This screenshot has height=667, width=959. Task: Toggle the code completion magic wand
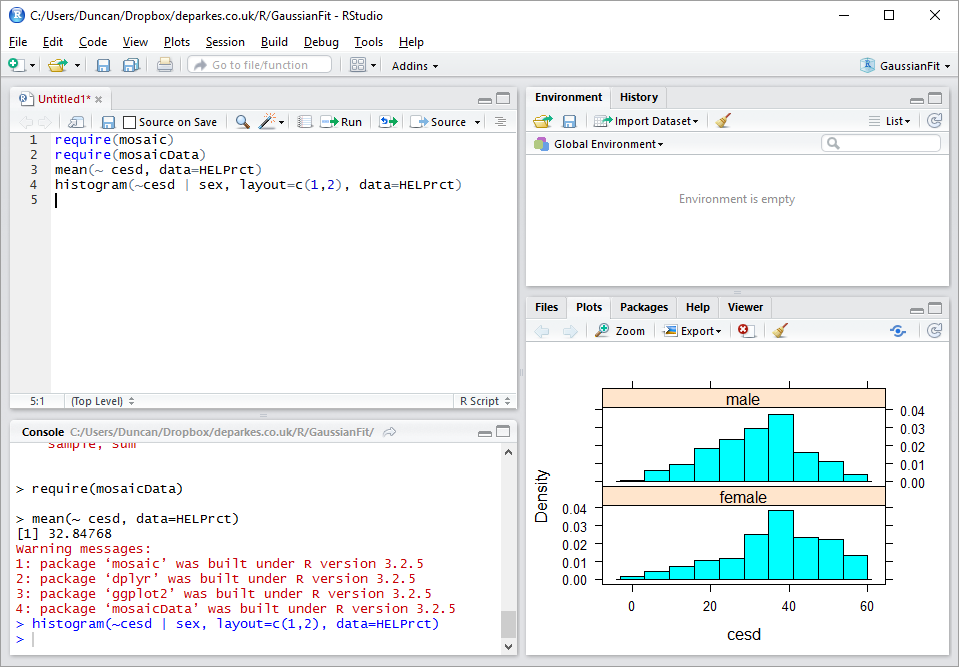click(x=266, y=121)
